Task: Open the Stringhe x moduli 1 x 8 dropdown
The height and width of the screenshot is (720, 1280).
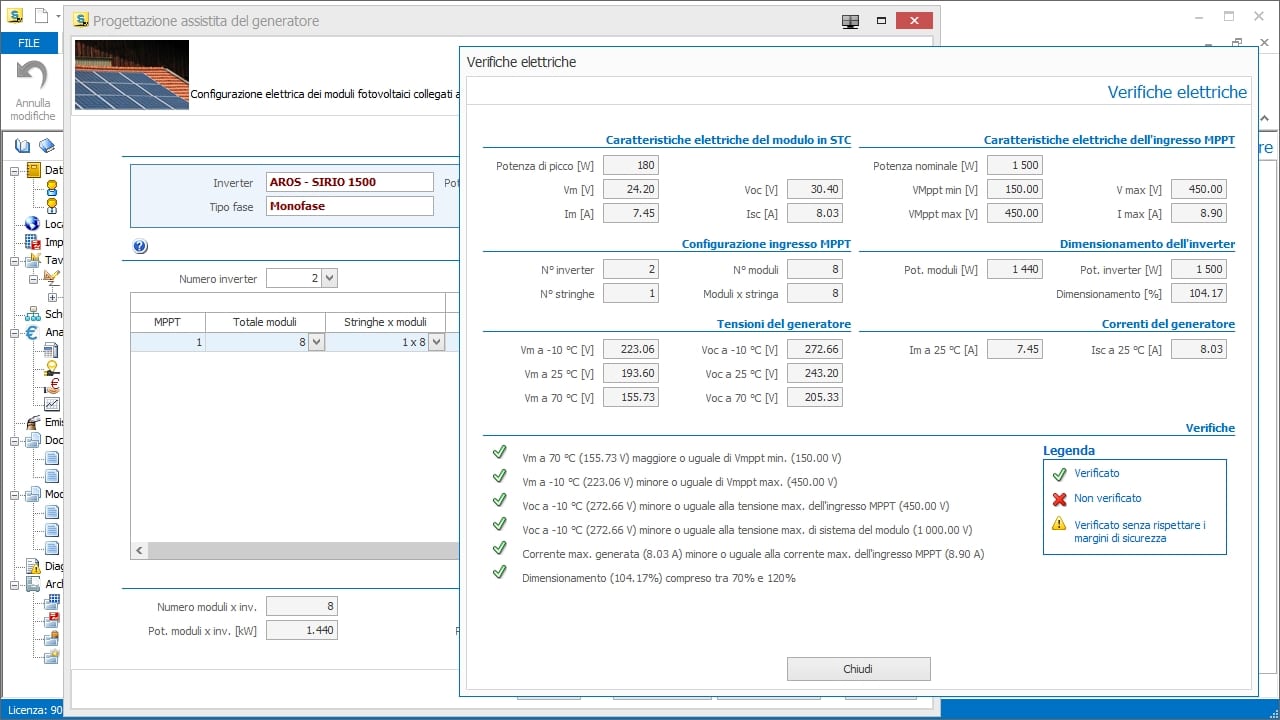Action: [436, 342]
